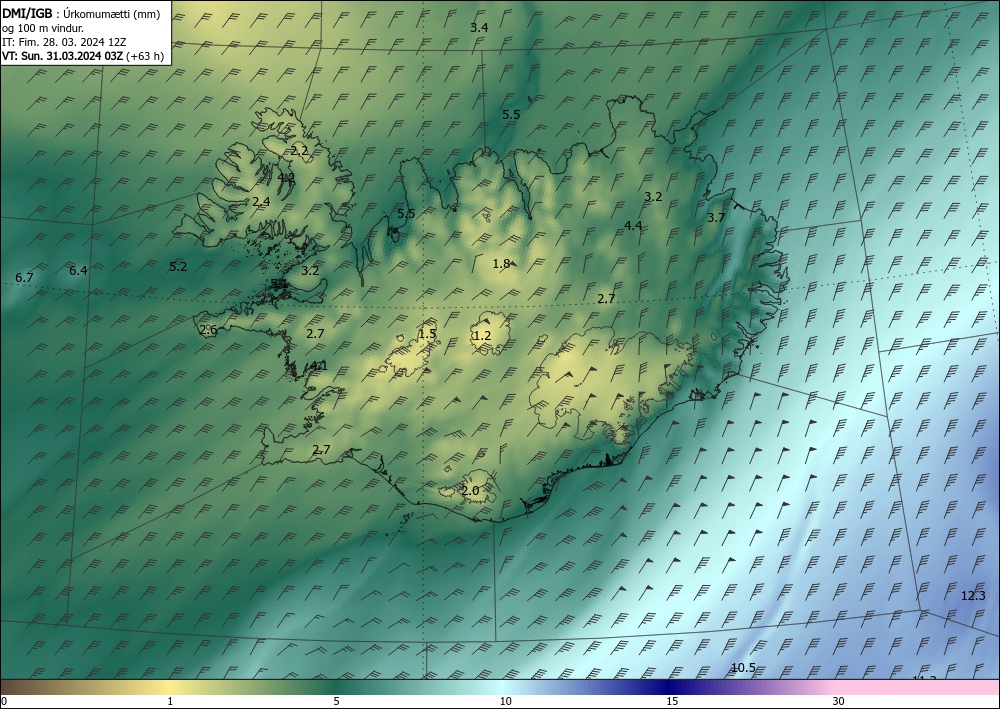Click the 2.6 value on Snæfellsnes tip
Image resolution: width=1000 pixels, height=709 pixels.
coord(208,330)
